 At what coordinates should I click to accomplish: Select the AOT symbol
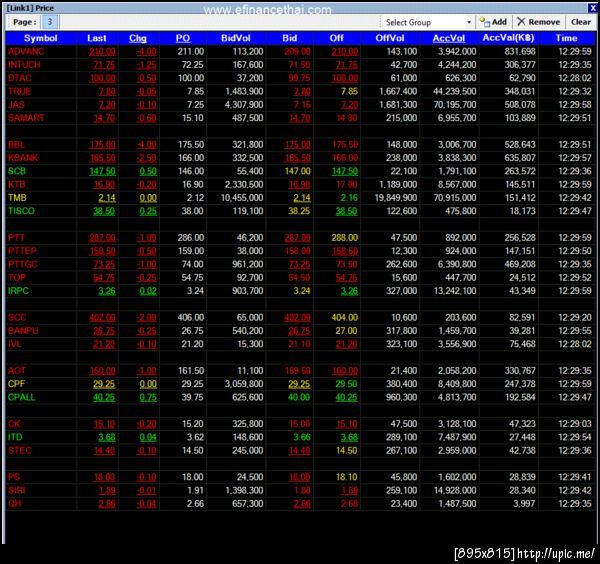[x=16, y=370]
